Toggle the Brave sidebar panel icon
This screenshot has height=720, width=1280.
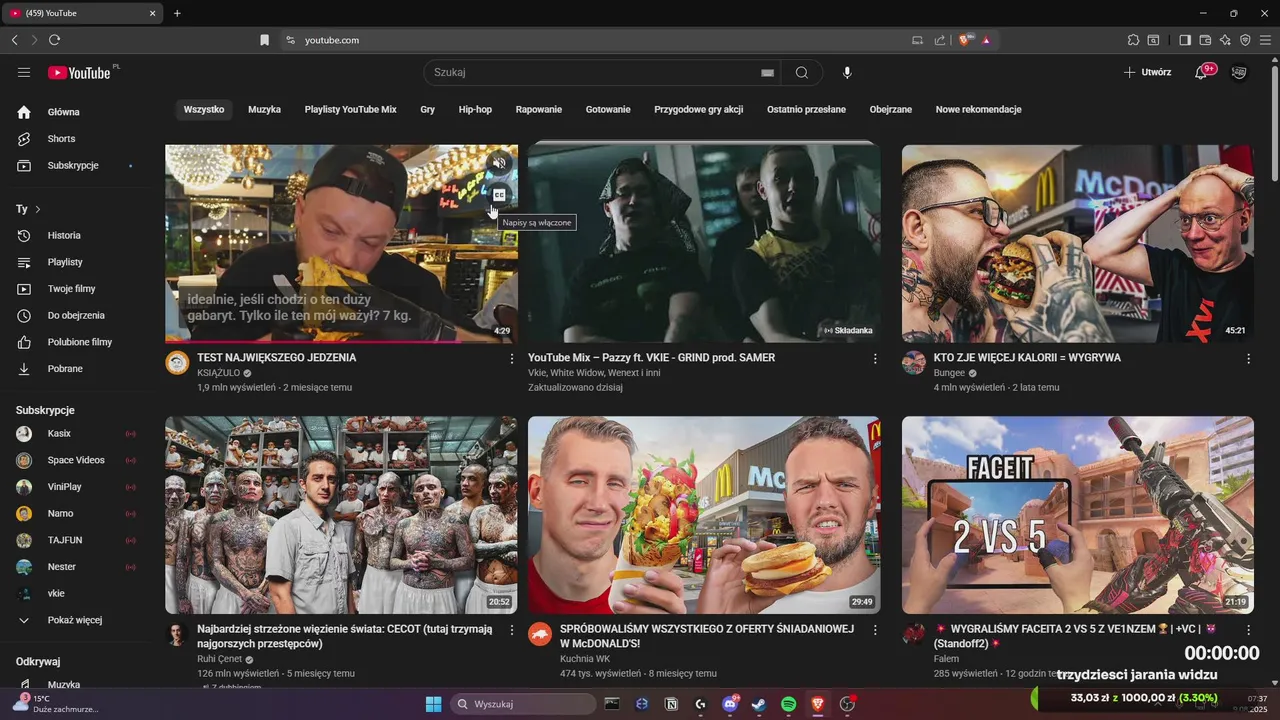tap(1185, 40)
